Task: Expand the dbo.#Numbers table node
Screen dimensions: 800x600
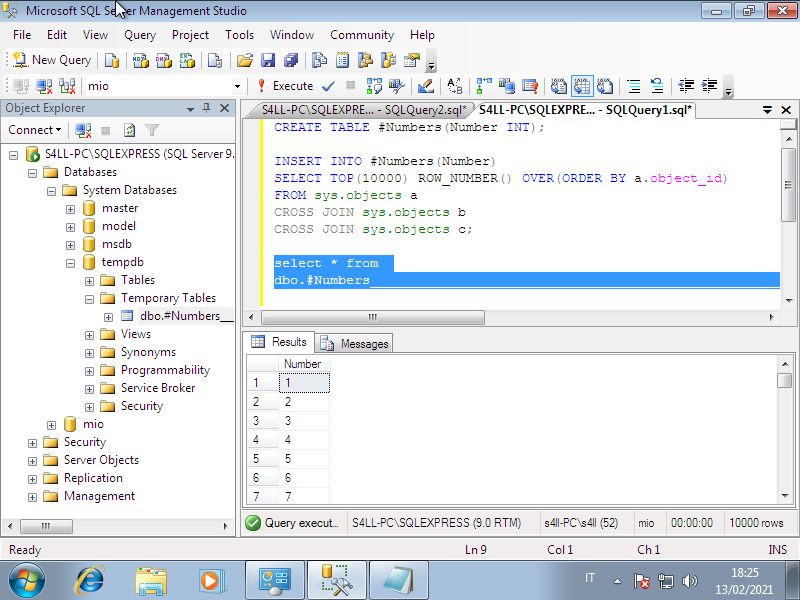Action: 108,318
